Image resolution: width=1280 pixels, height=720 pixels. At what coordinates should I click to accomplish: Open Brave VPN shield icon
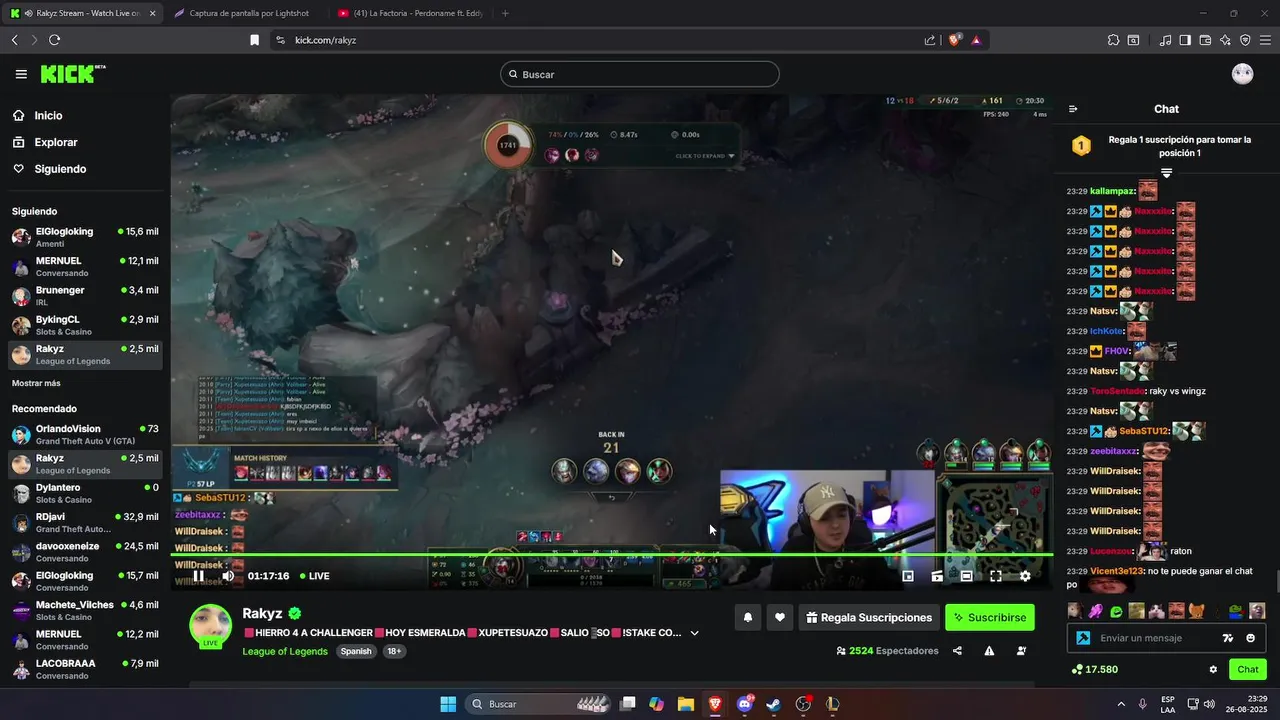pyautogui.click(x=1245, y=40)
